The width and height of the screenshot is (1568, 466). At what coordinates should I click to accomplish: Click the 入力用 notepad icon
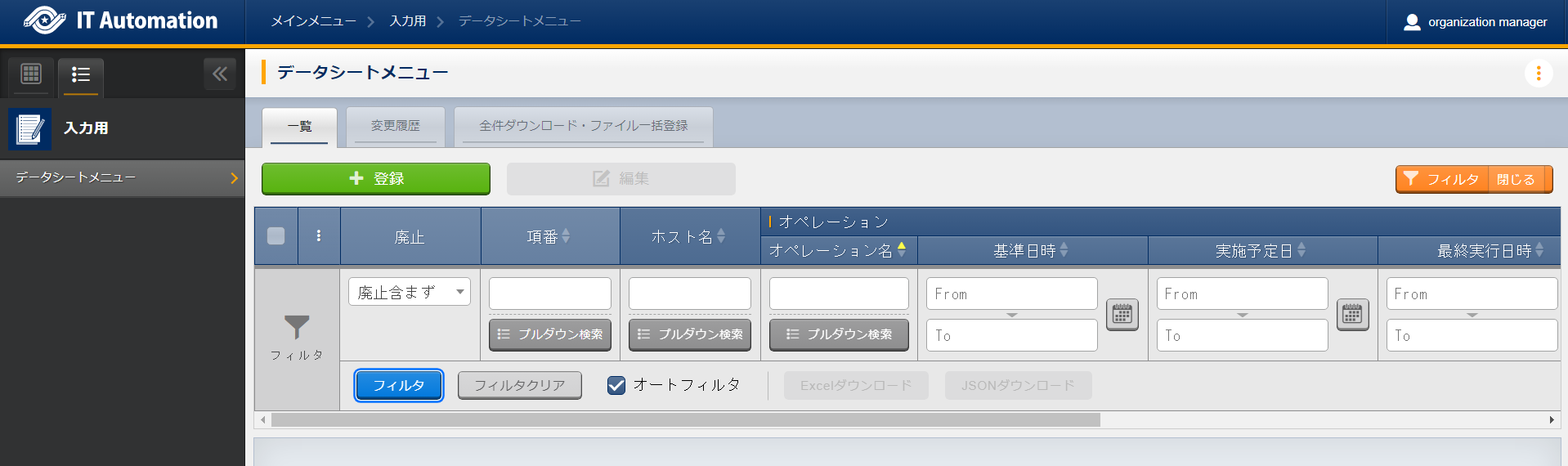coord(30,128)
